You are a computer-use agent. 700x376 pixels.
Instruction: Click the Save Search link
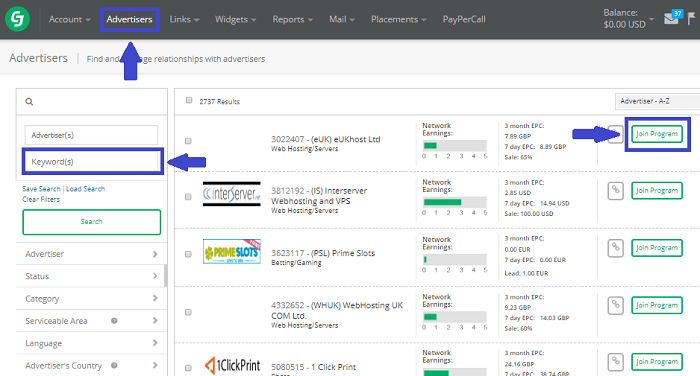(41, 189)
